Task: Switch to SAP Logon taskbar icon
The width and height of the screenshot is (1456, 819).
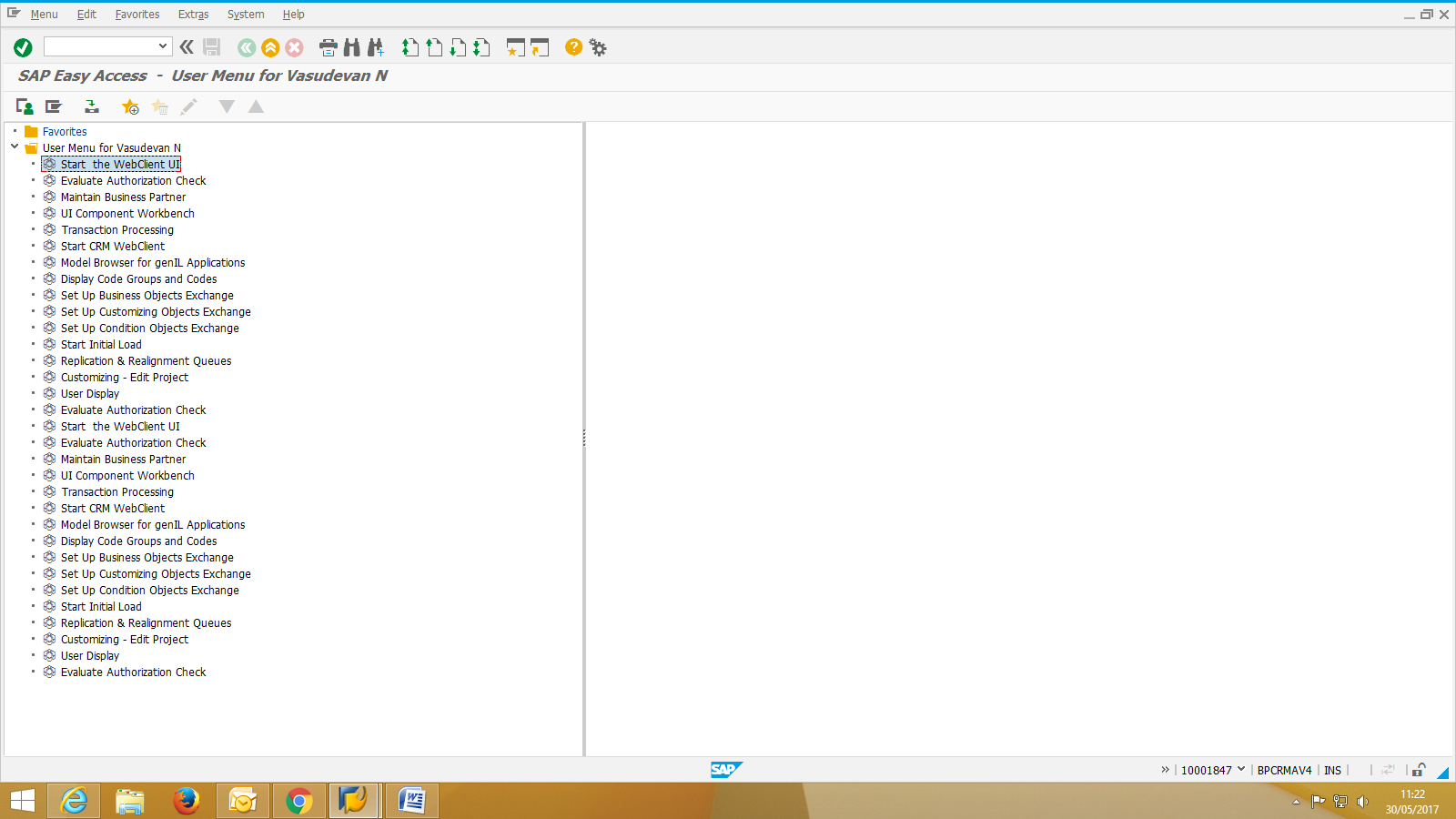Action: click(354, 801)
